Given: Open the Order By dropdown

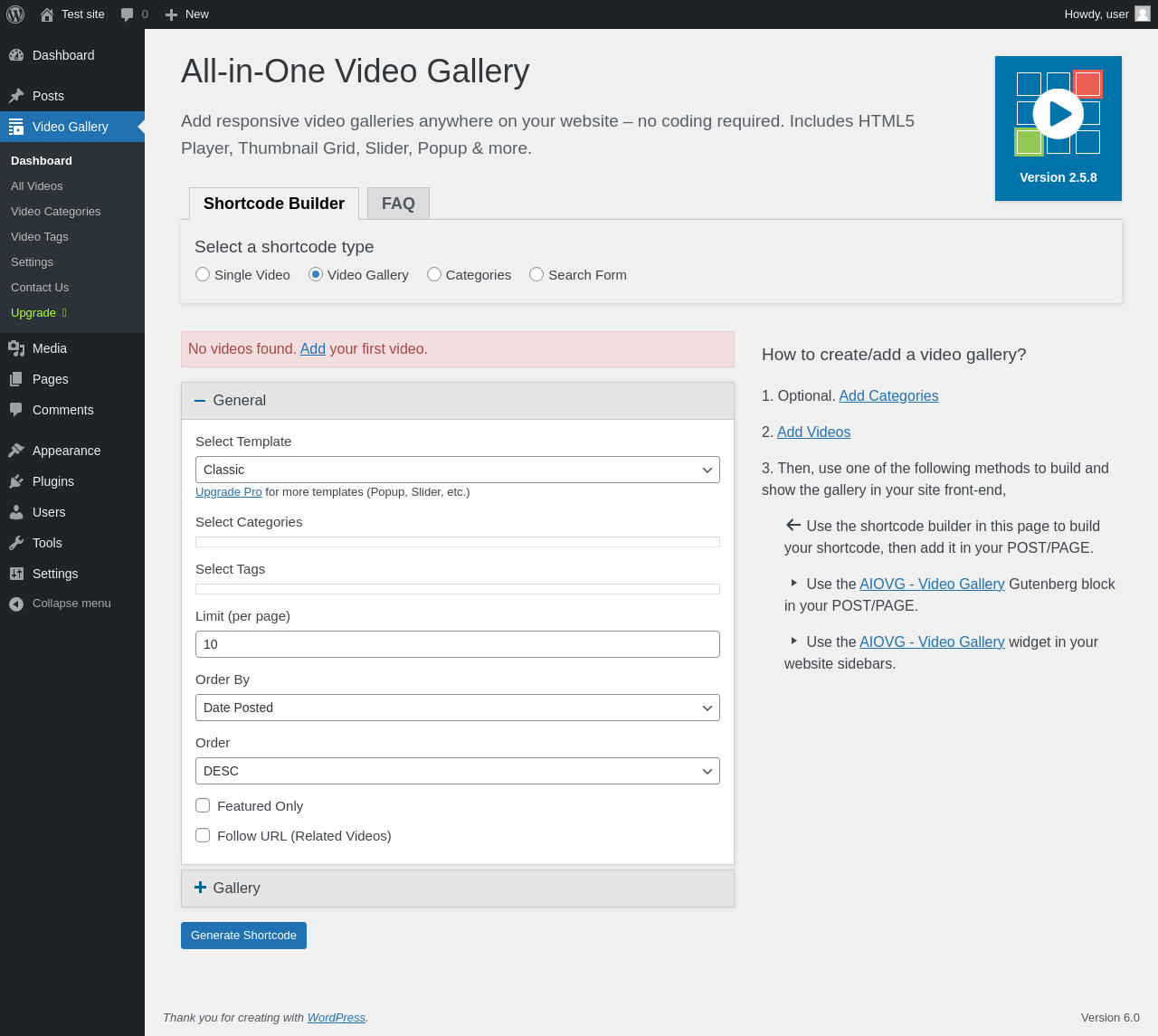Looking at the screenshot, I should 457,708.
